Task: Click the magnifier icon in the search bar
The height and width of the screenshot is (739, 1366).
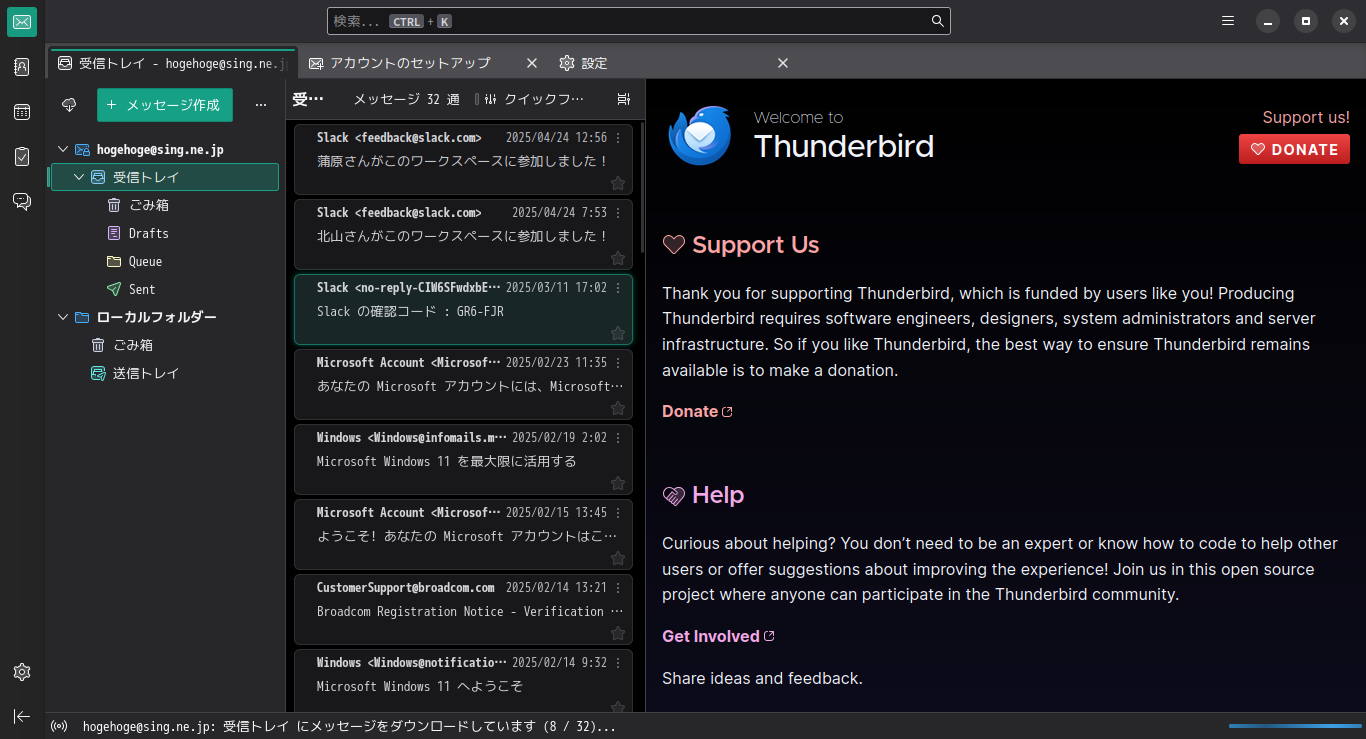Action: tap(937, 21)
